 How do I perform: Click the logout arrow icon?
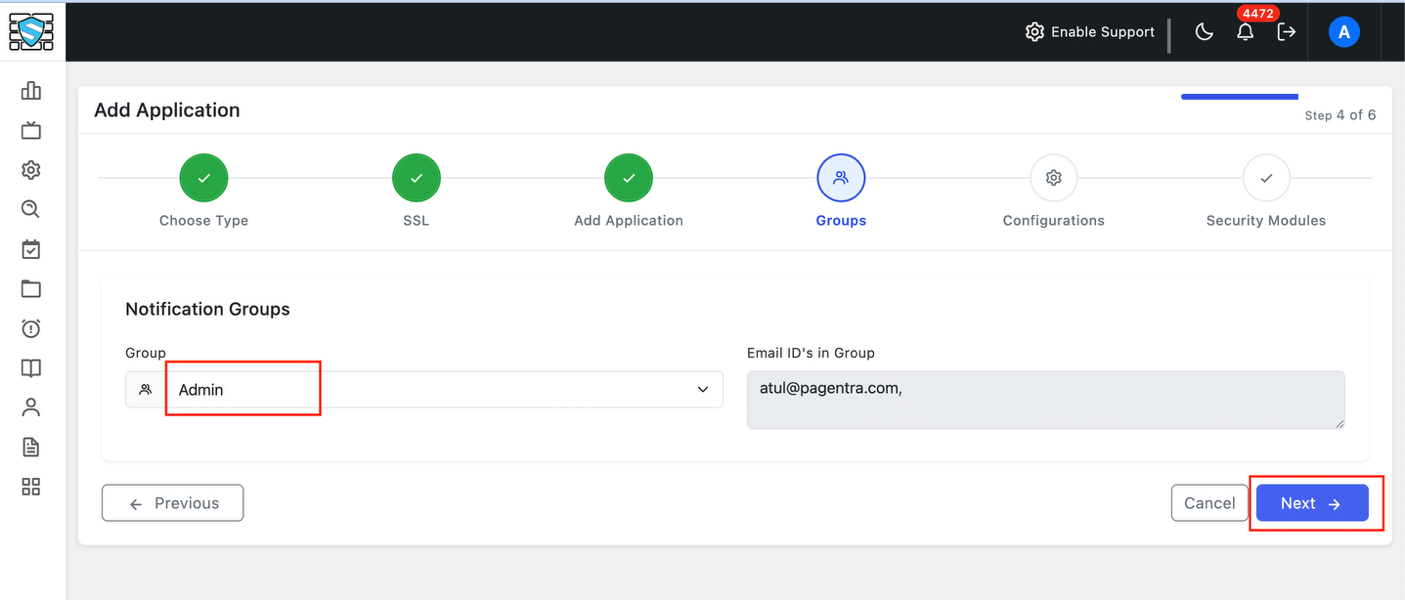1287,32
